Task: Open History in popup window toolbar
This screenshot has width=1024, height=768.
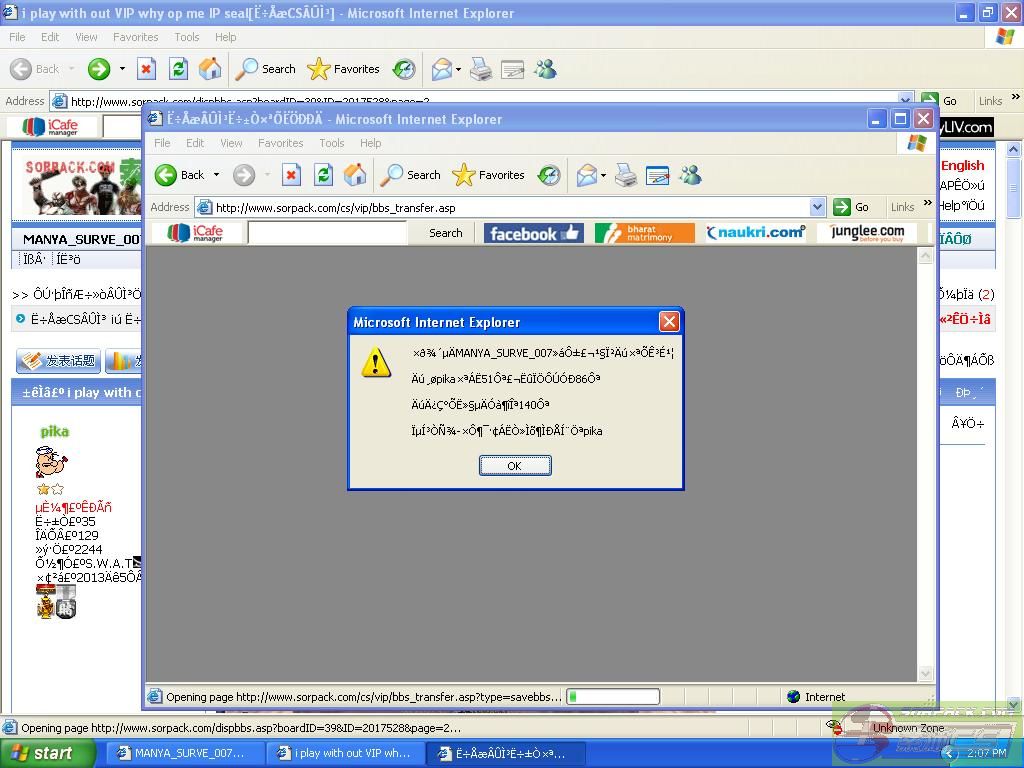Action: coord(549,175)
